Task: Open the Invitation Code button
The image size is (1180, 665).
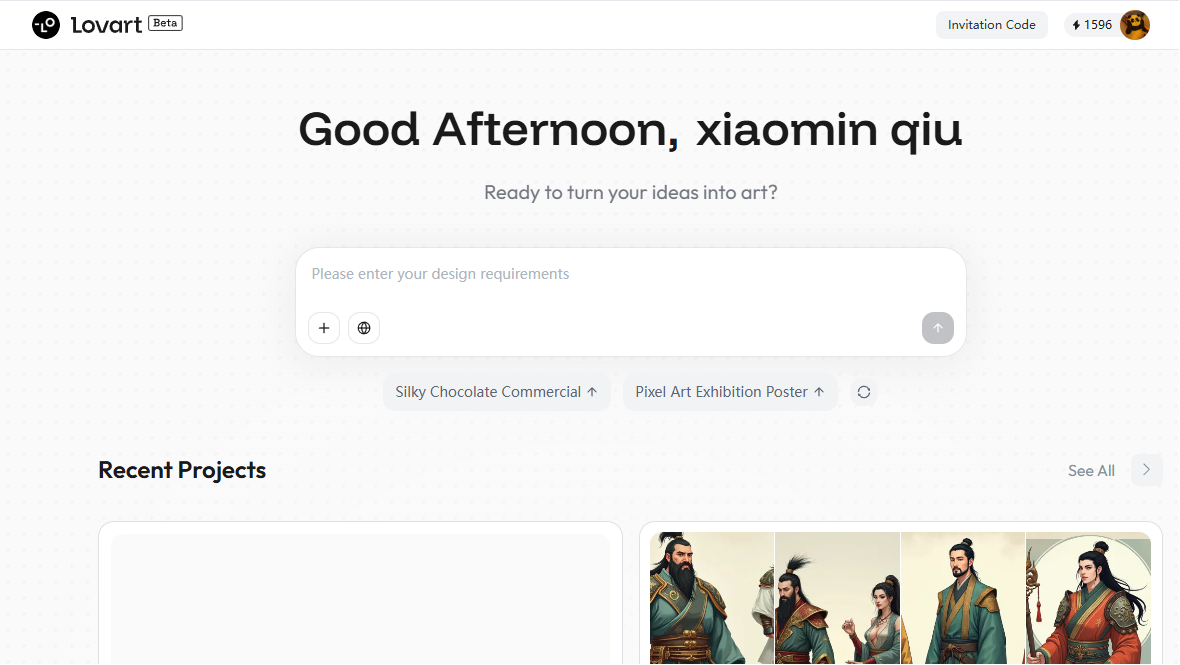Action: (x=991, y=25)
